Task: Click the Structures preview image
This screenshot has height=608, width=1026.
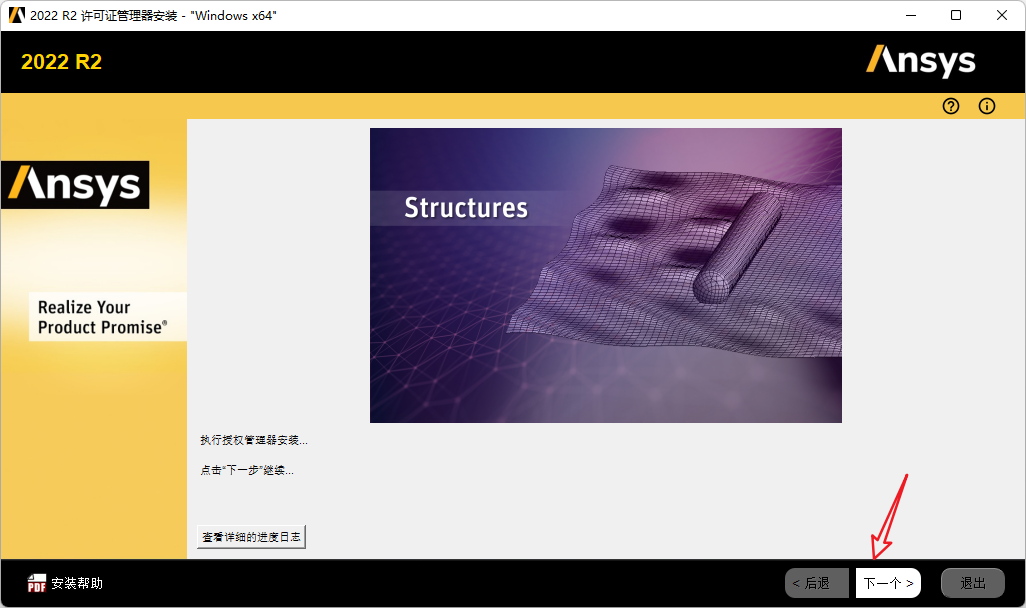Action: [605, 274]
